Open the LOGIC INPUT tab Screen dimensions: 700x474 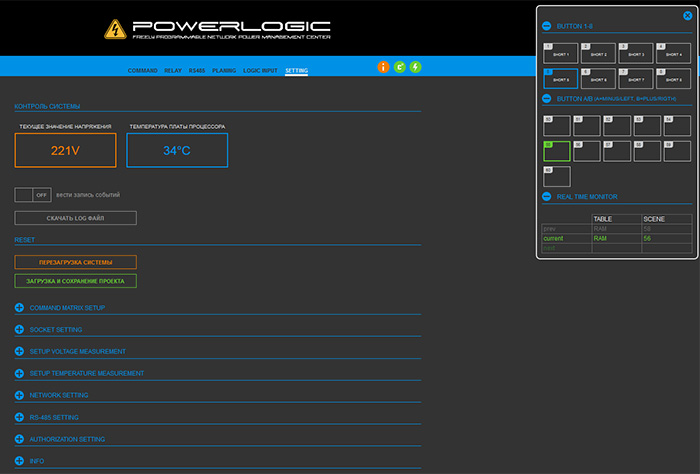tap(260, 71)
